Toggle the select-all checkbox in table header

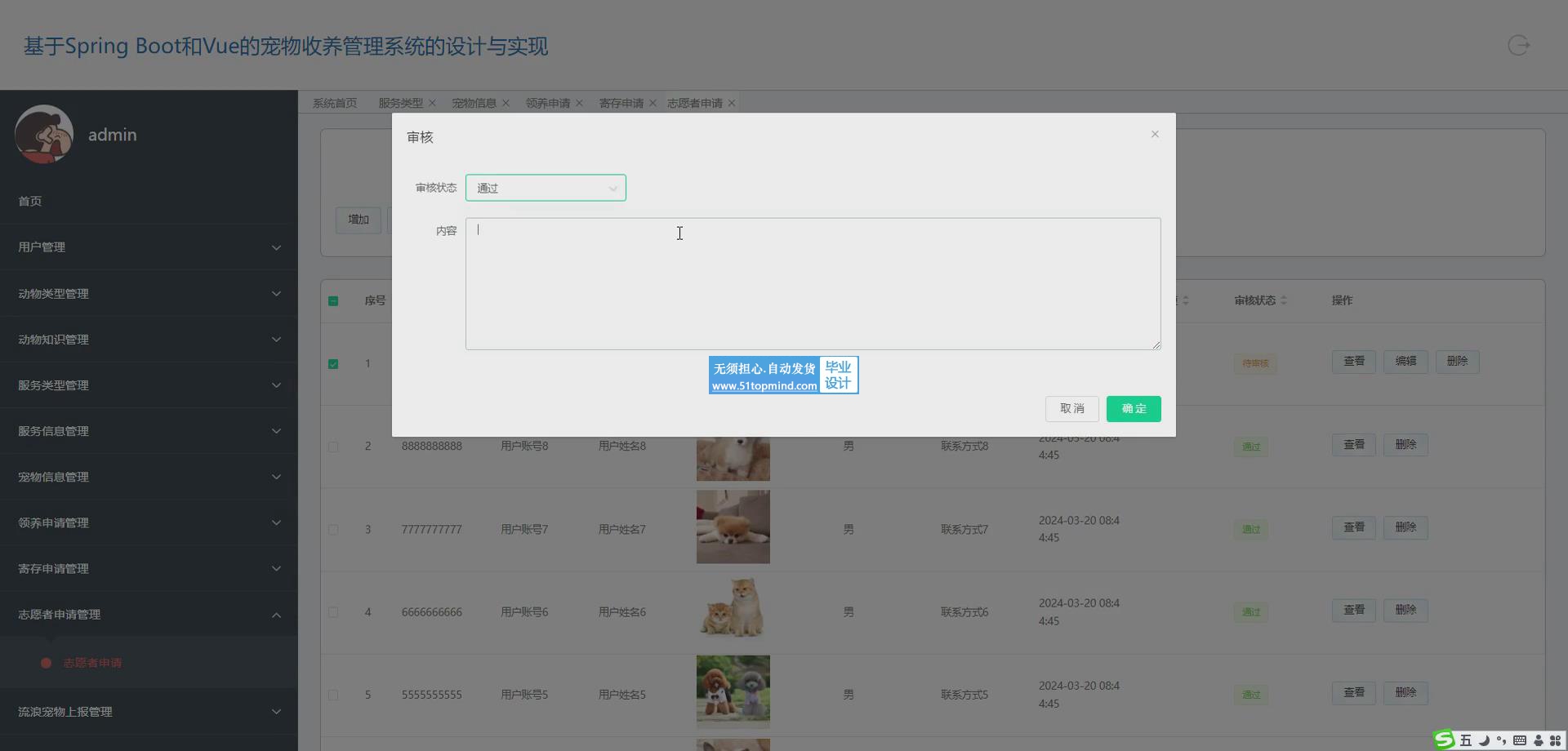[333, 301]
